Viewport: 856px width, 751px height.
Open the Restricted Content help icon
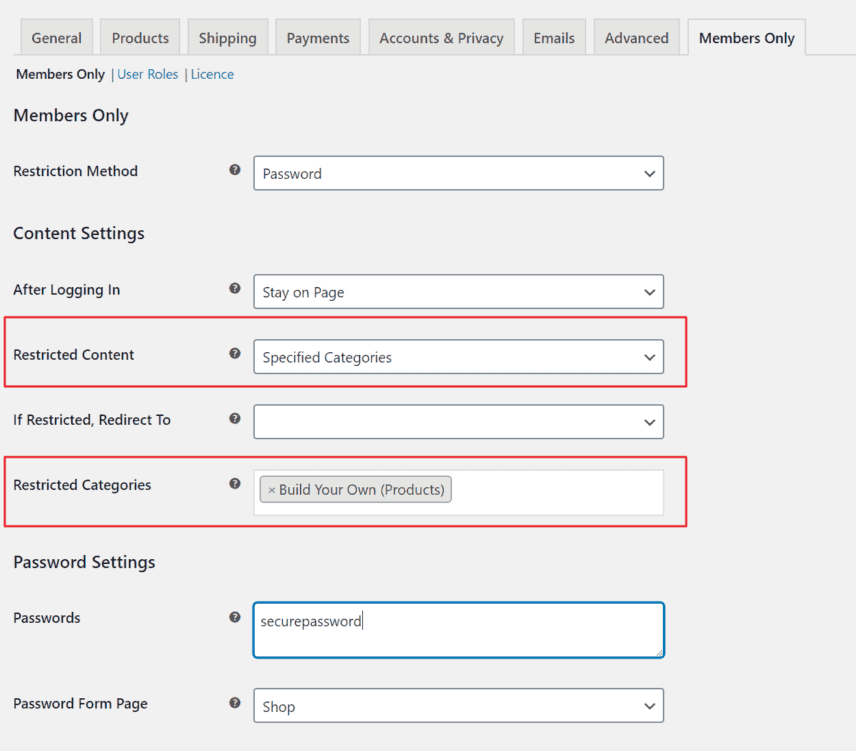click(234, 353)
